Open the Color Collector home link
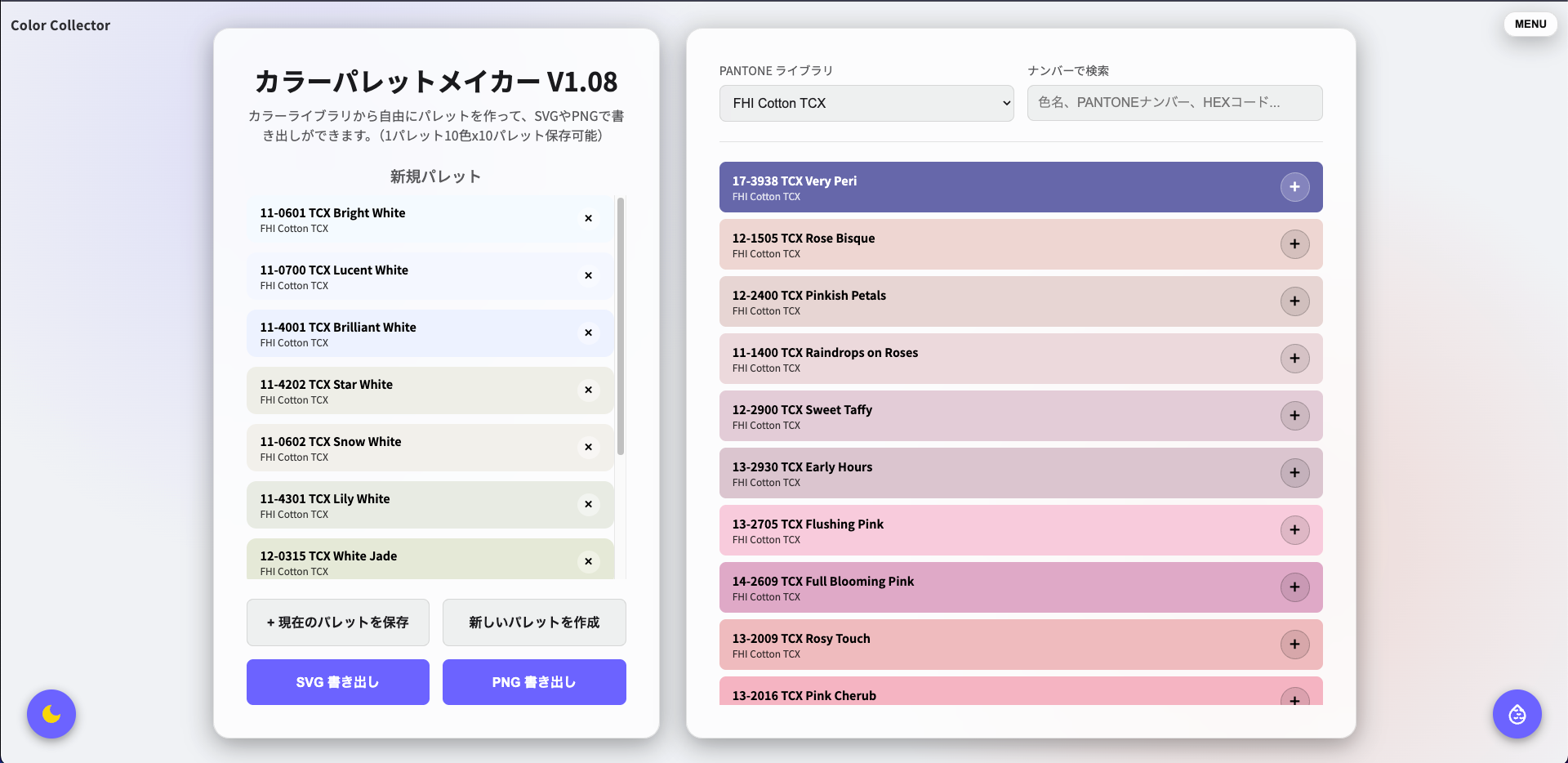Viewport: 1568px width, 763px height. click(60, 25)
